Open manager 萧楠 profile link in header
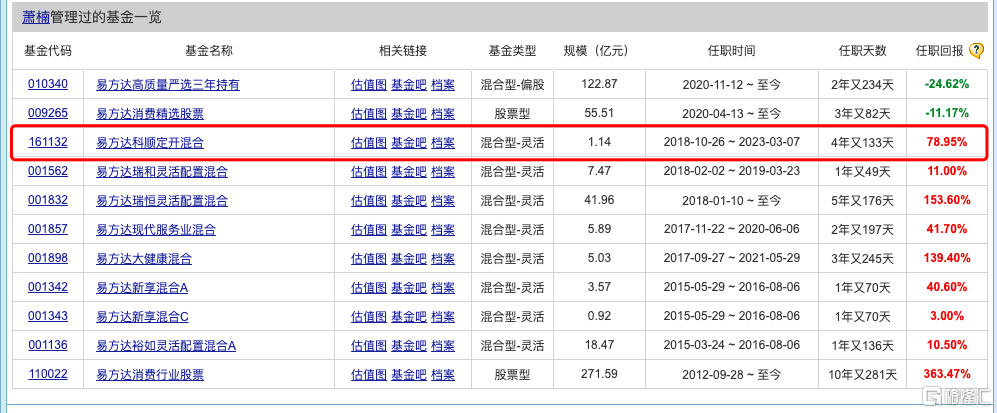This screenshot has height=413, width=997. [36, 17]
